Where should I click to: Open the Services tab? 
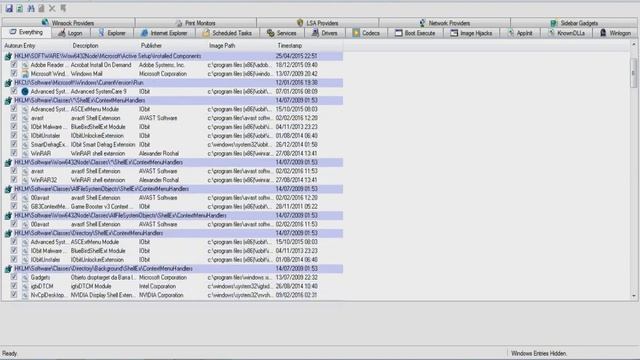coord(282,33)
